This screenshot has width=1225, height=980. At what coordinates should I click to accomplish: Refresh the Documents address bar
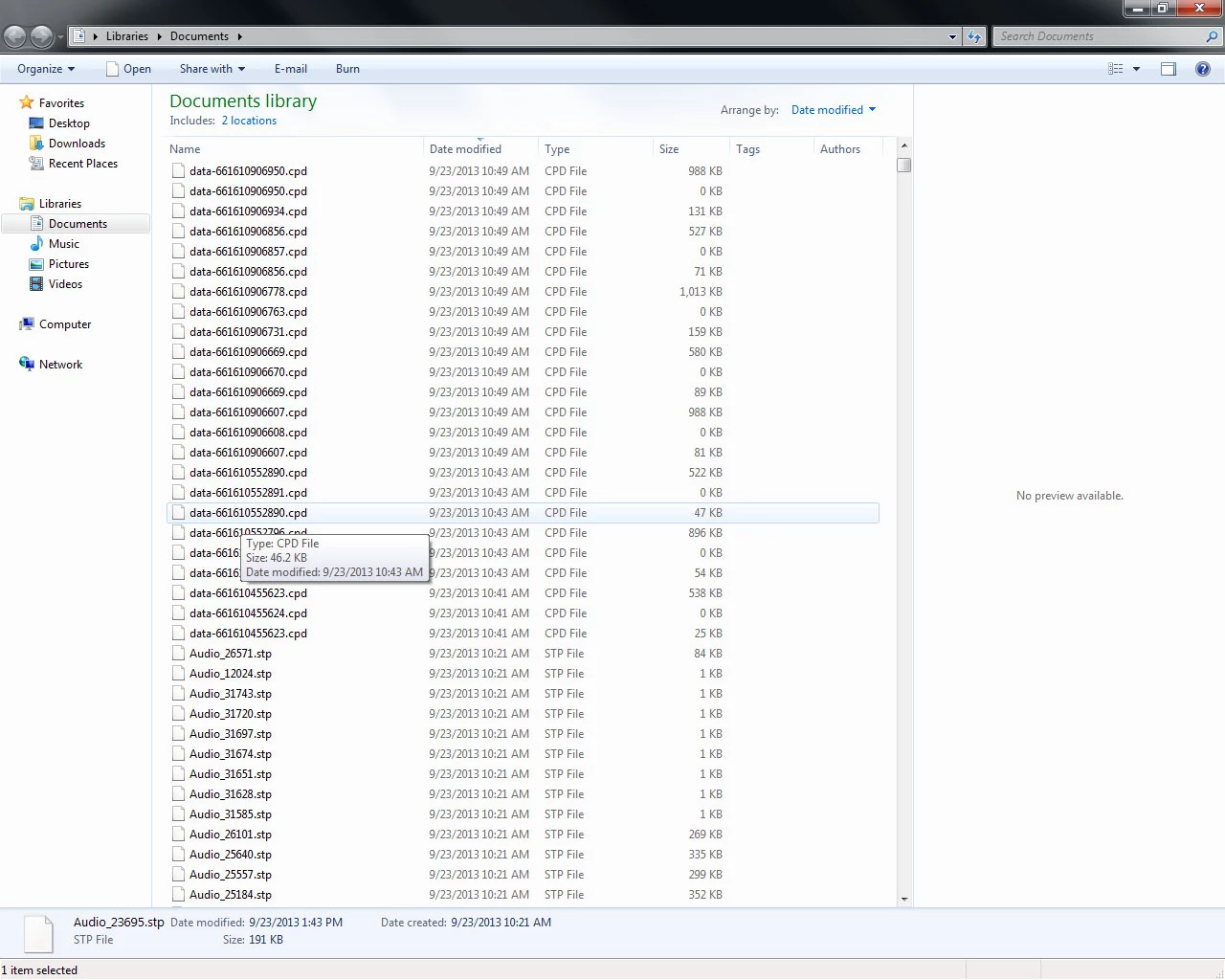click(x=974, y=36)
